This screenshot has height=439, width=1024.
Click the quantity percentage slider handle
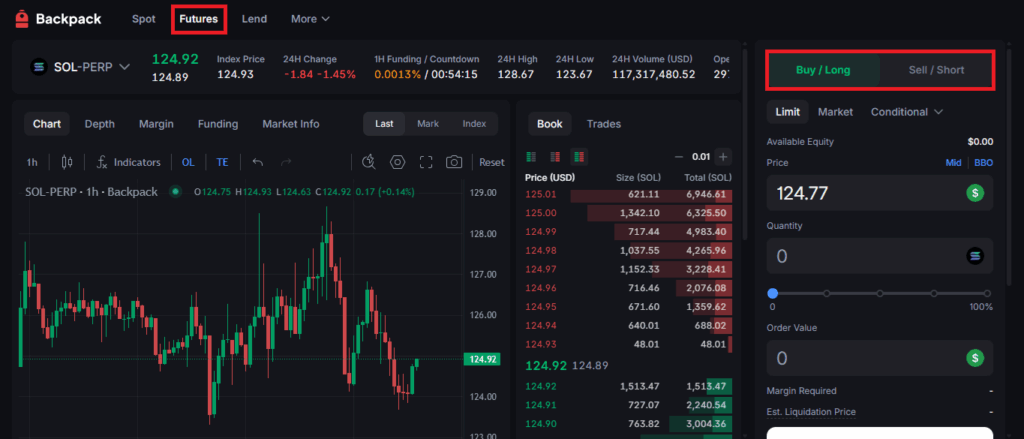tap(773, 293)
